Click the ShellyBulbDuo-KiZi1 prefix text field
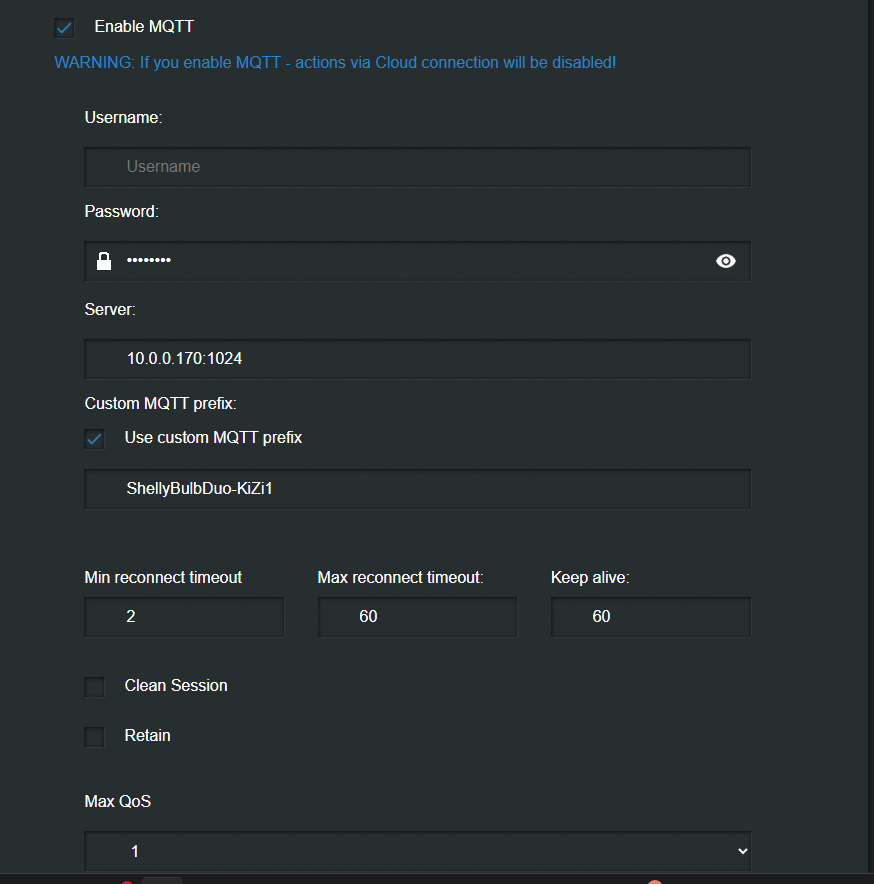The image size is (874, 884). [x=417, y=489]
